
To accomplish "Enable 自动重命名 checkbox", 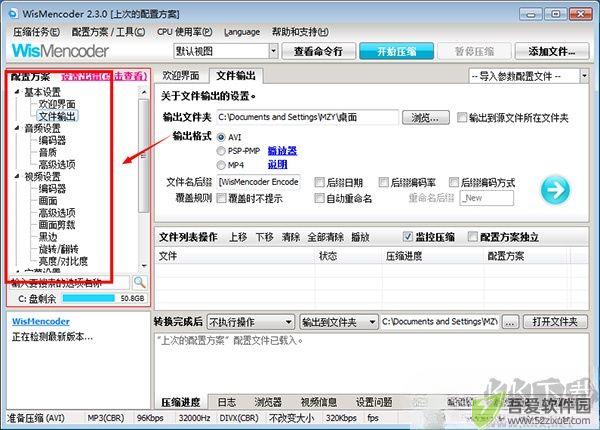I will (x=319, y=198).
